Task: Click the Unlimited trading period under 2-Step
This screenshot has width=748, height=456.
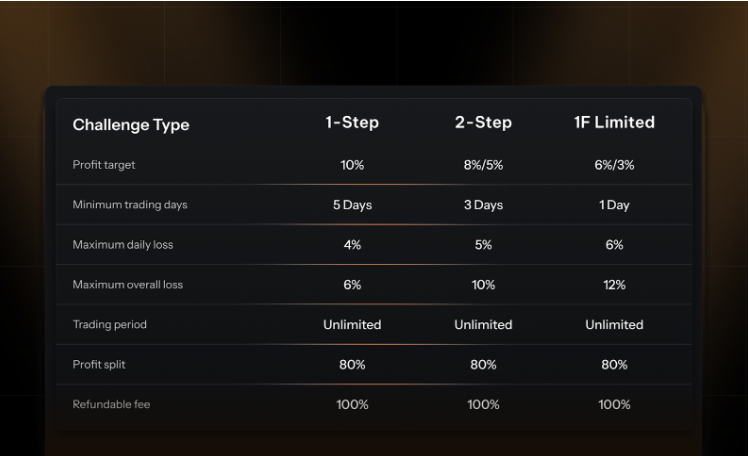Action: (x=483, y=325)
